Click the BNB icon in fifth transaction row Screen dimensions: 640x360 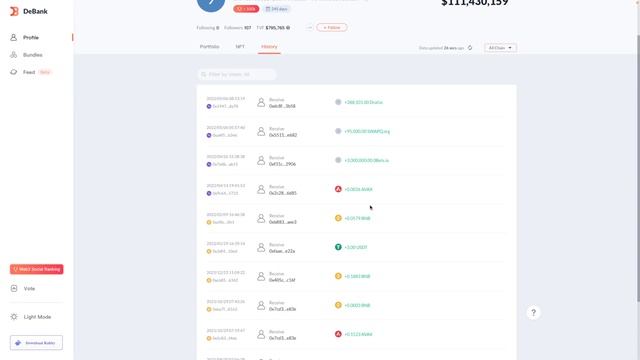pos(338,218)
